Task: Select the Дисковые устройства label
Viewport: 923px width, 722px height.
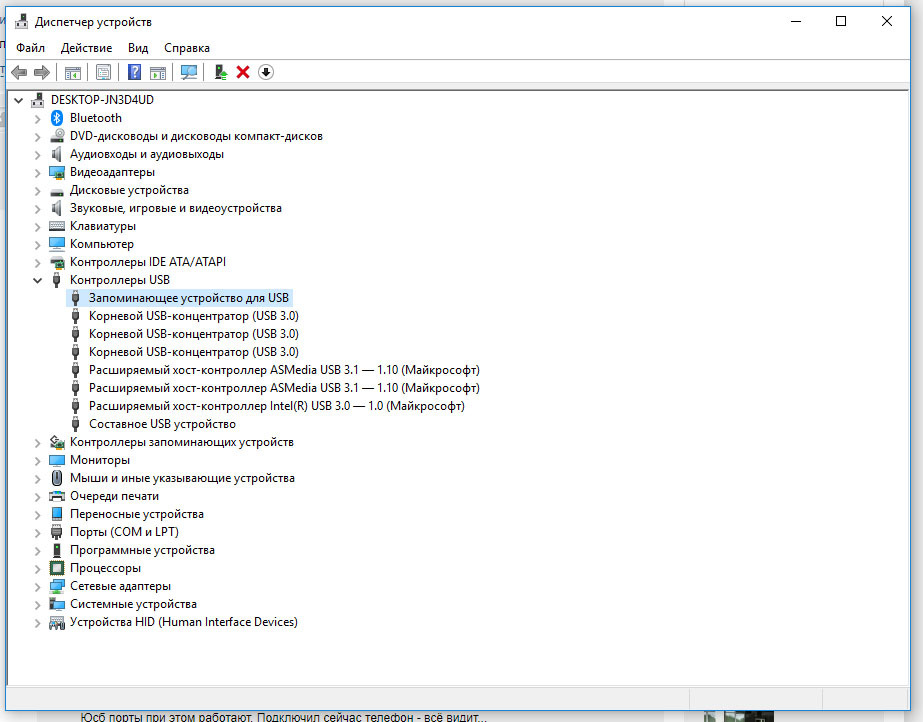Action: click(130, 190)
